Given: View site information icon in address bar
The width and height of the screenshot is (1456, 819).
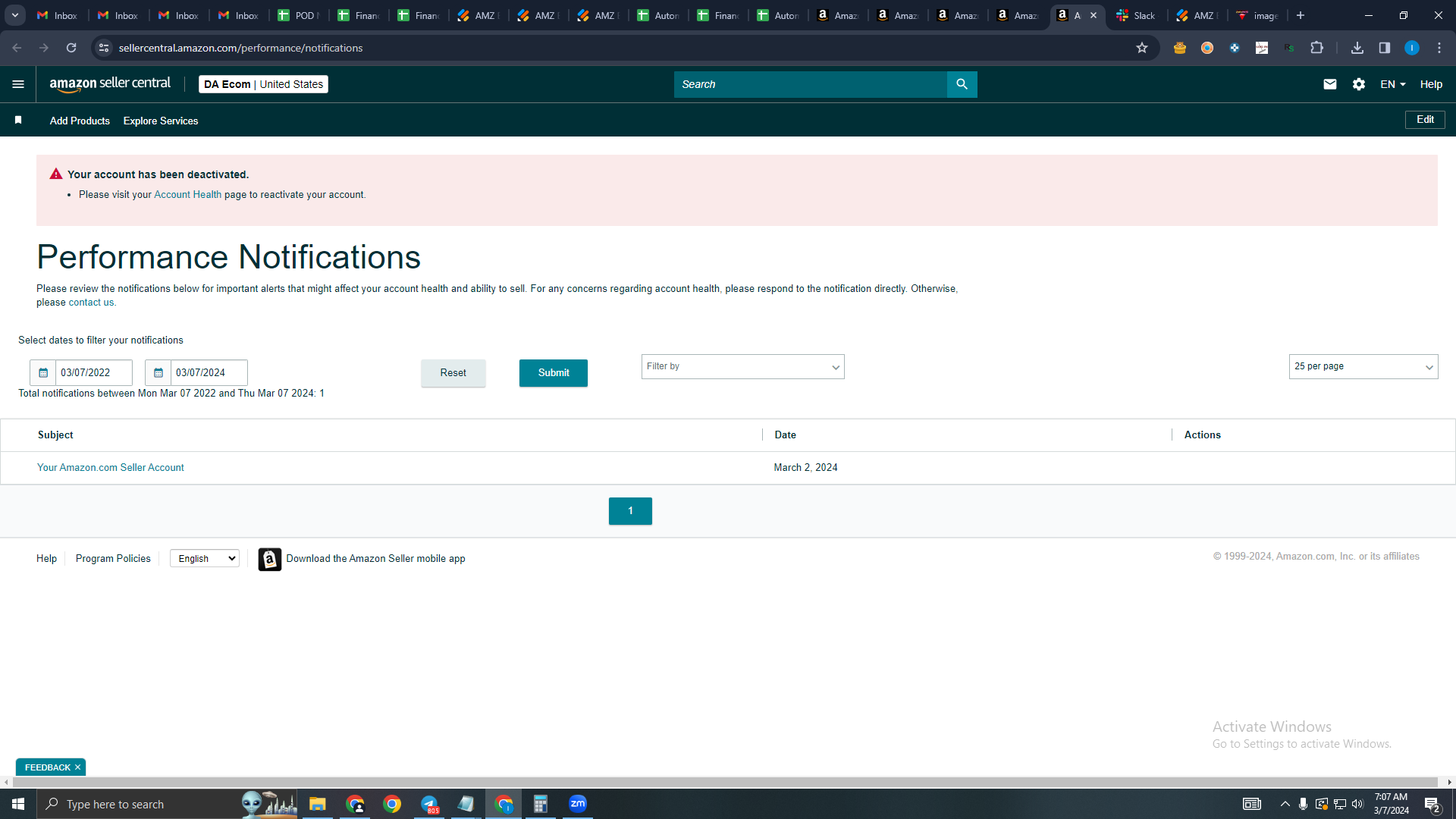Looking at the screenshot, I should [104, 48].
